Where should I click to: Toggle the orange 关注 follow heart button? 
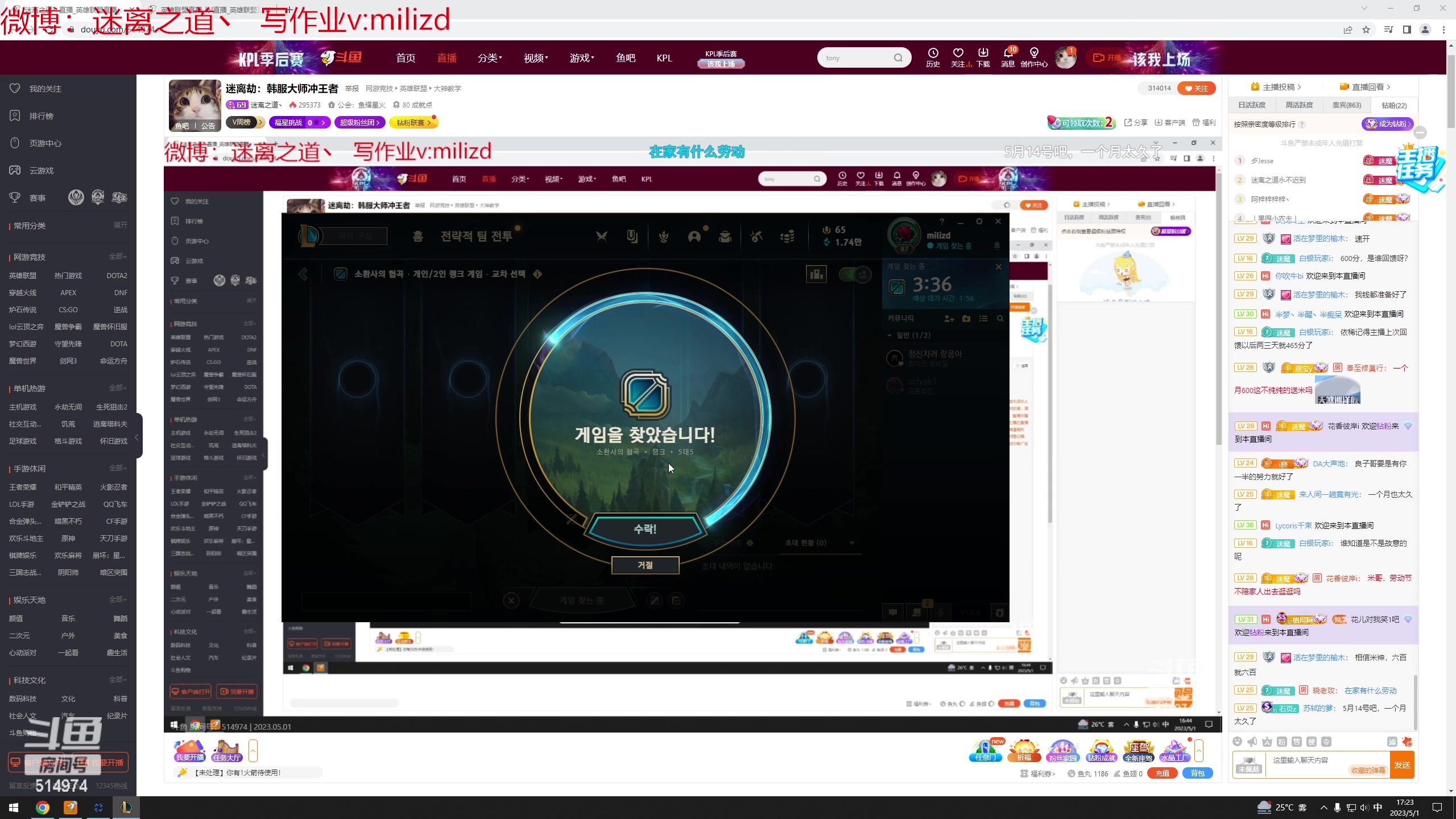[1197, 88]
